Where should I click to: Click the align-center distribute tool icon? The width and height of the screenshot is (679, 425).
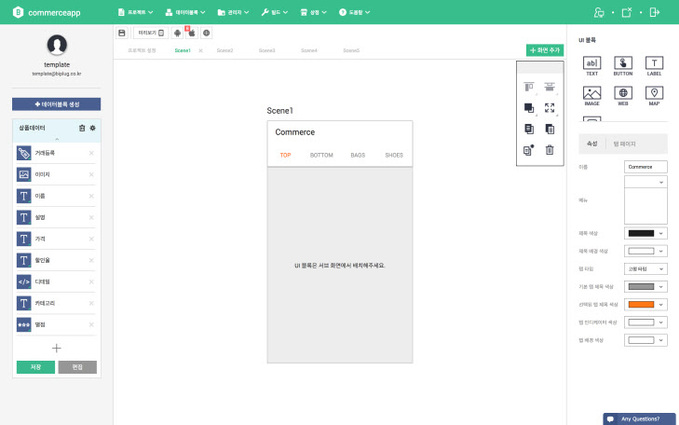point(550,87)
